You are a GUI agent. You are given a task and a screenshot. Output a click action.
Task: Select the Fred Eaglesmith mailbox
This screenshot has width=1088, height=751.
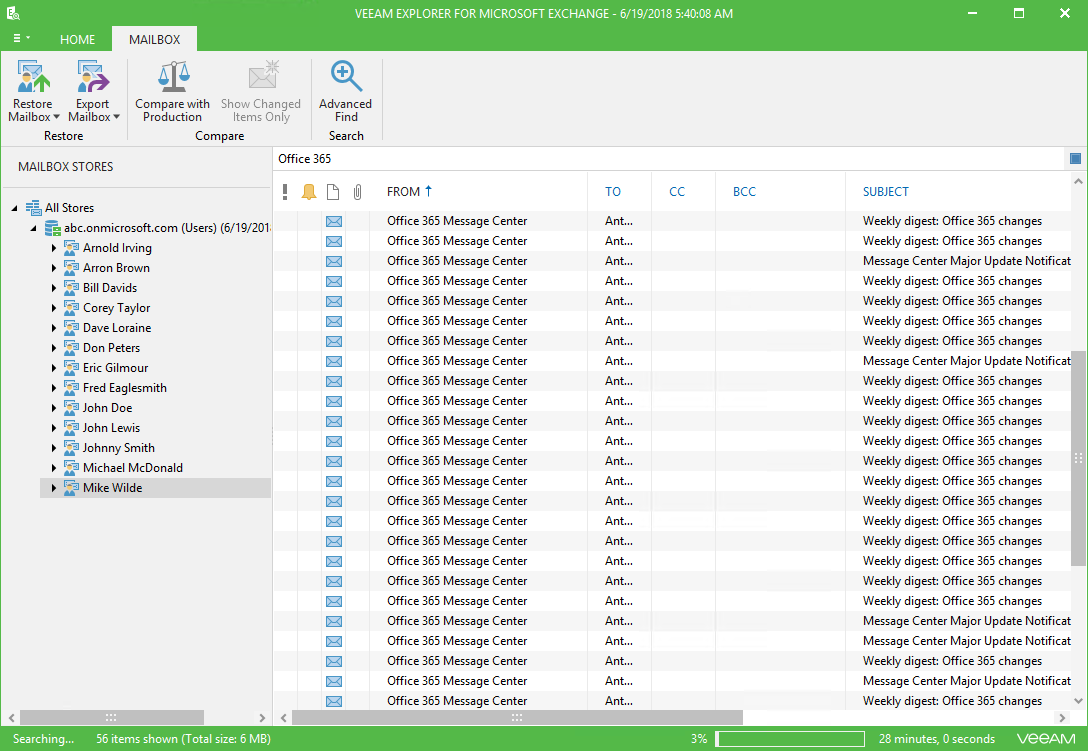point(125,388)
